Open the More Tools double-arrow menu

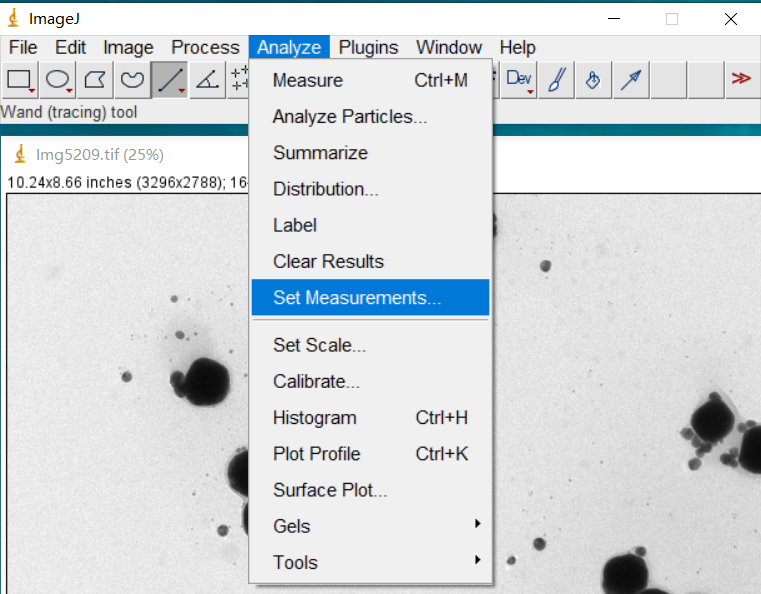(740, 79)
